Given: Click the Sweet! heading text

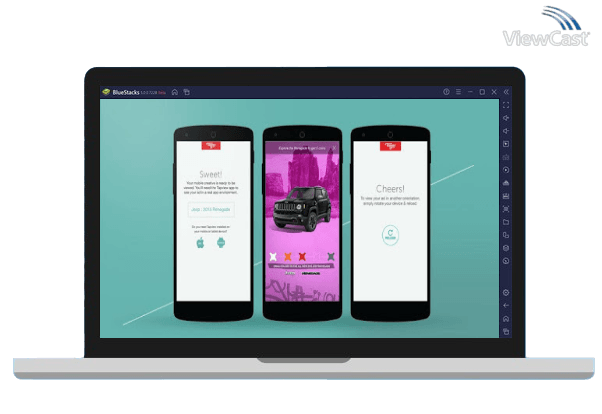Looking at the screenshot, I should [x=210, y=174].
